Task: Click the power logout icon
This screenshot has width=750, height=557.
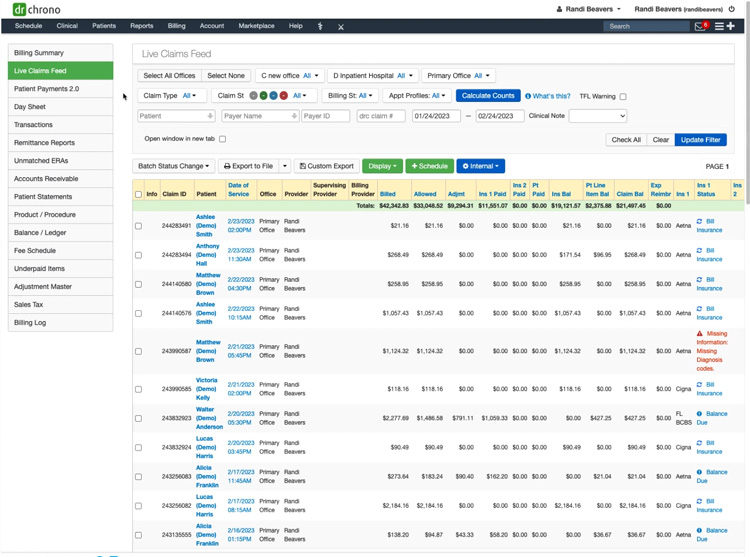Action: pos(731,9)
